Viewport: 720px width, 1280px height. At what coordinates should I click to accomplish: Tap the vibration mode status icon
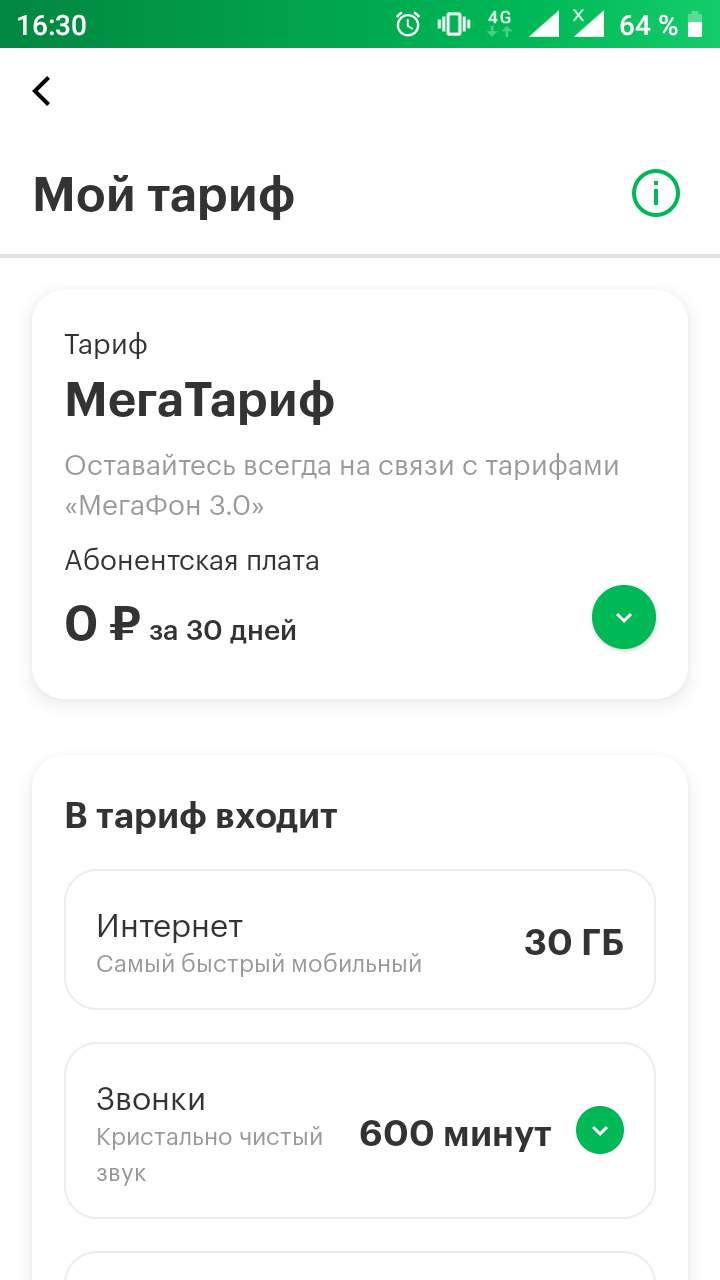coord(454,24)
